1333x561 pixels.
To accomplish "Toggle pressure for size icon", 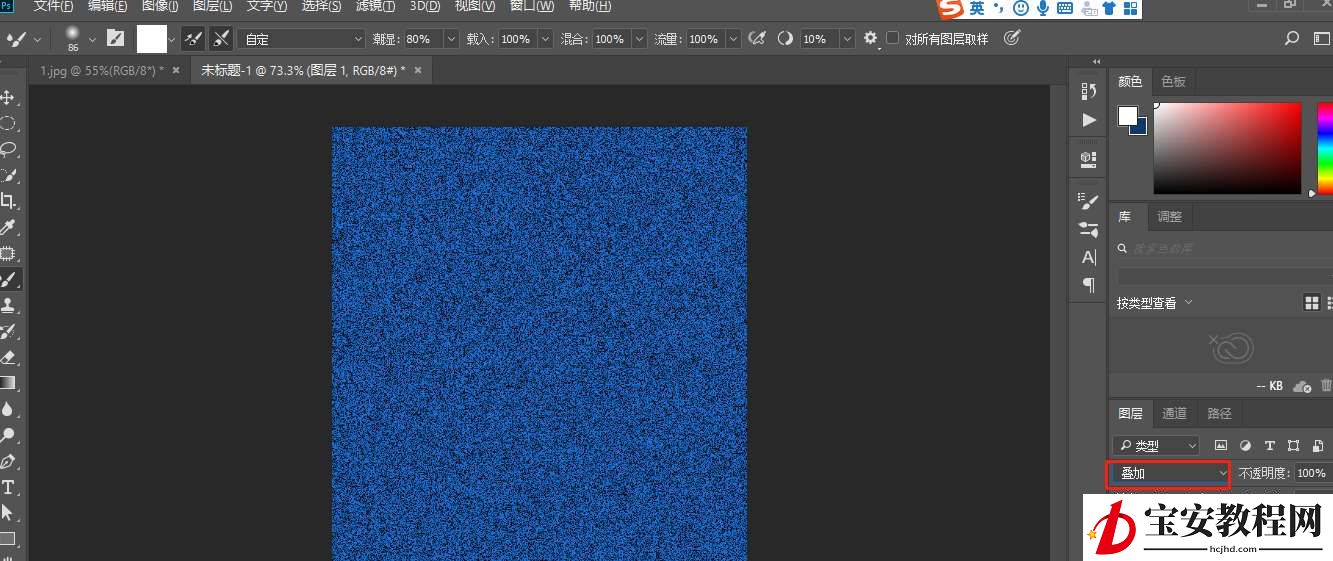I will coord(1012,39).
